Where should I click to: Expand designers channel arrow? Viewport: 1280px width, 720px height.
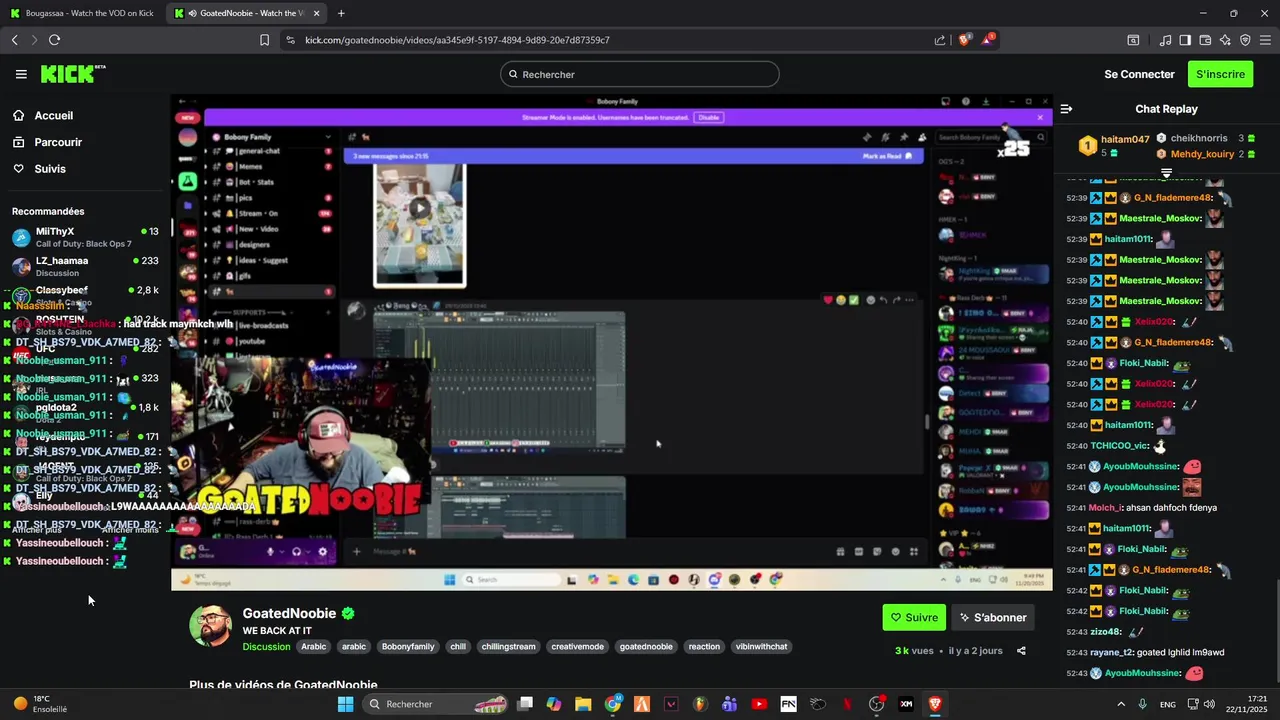point(206,244)
